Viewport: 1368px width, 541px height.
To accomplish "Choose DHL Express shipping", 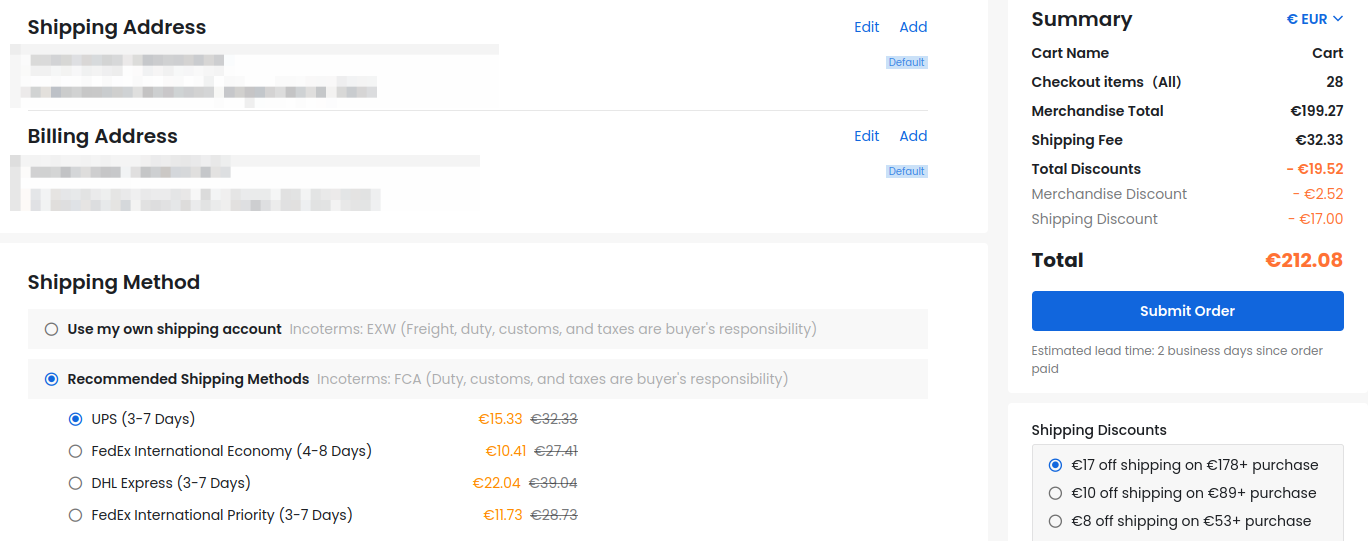I will (75, 483).
